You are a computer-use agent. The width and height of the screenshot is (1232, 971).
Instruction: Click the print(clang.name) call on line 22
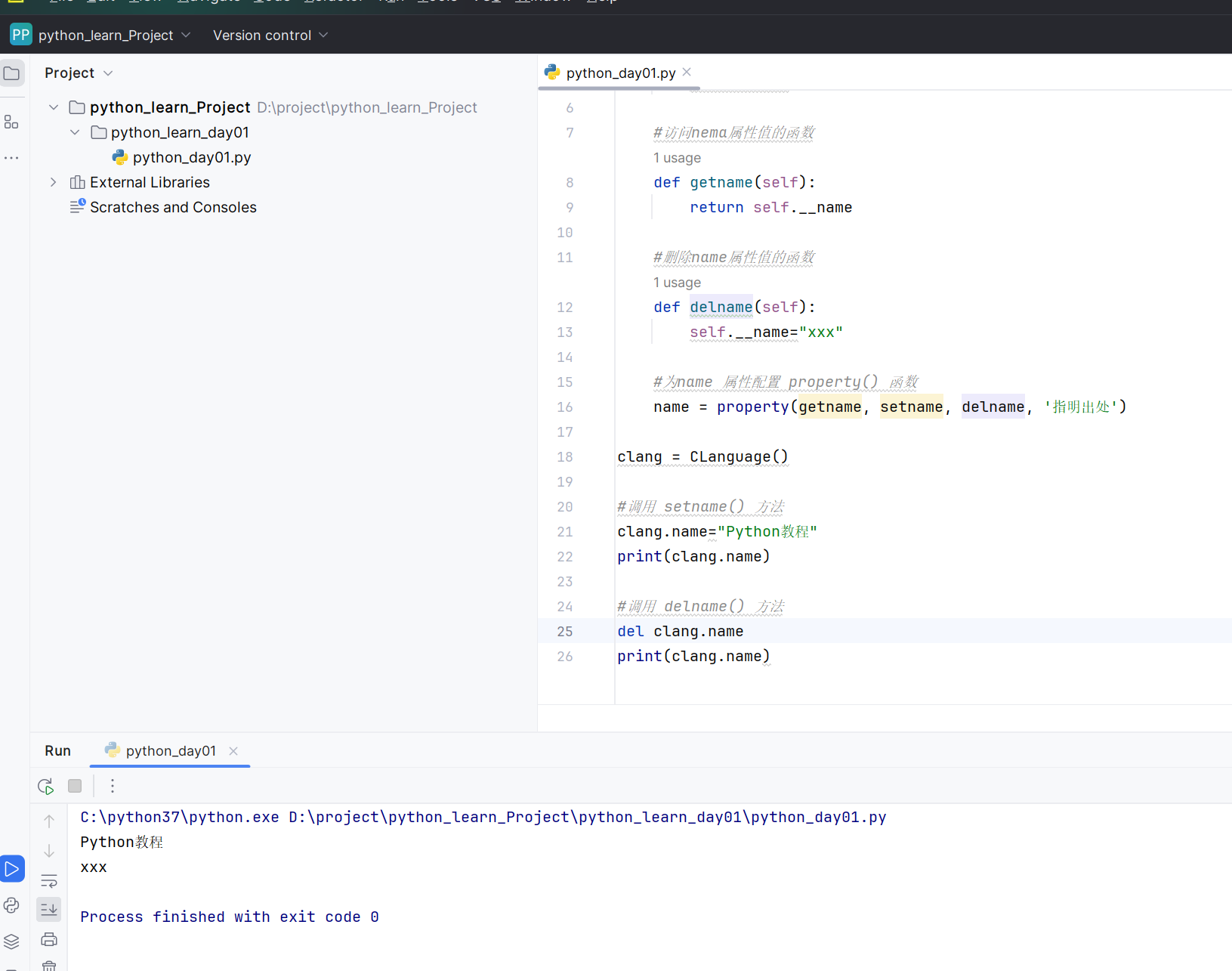[x=693, y=556]
